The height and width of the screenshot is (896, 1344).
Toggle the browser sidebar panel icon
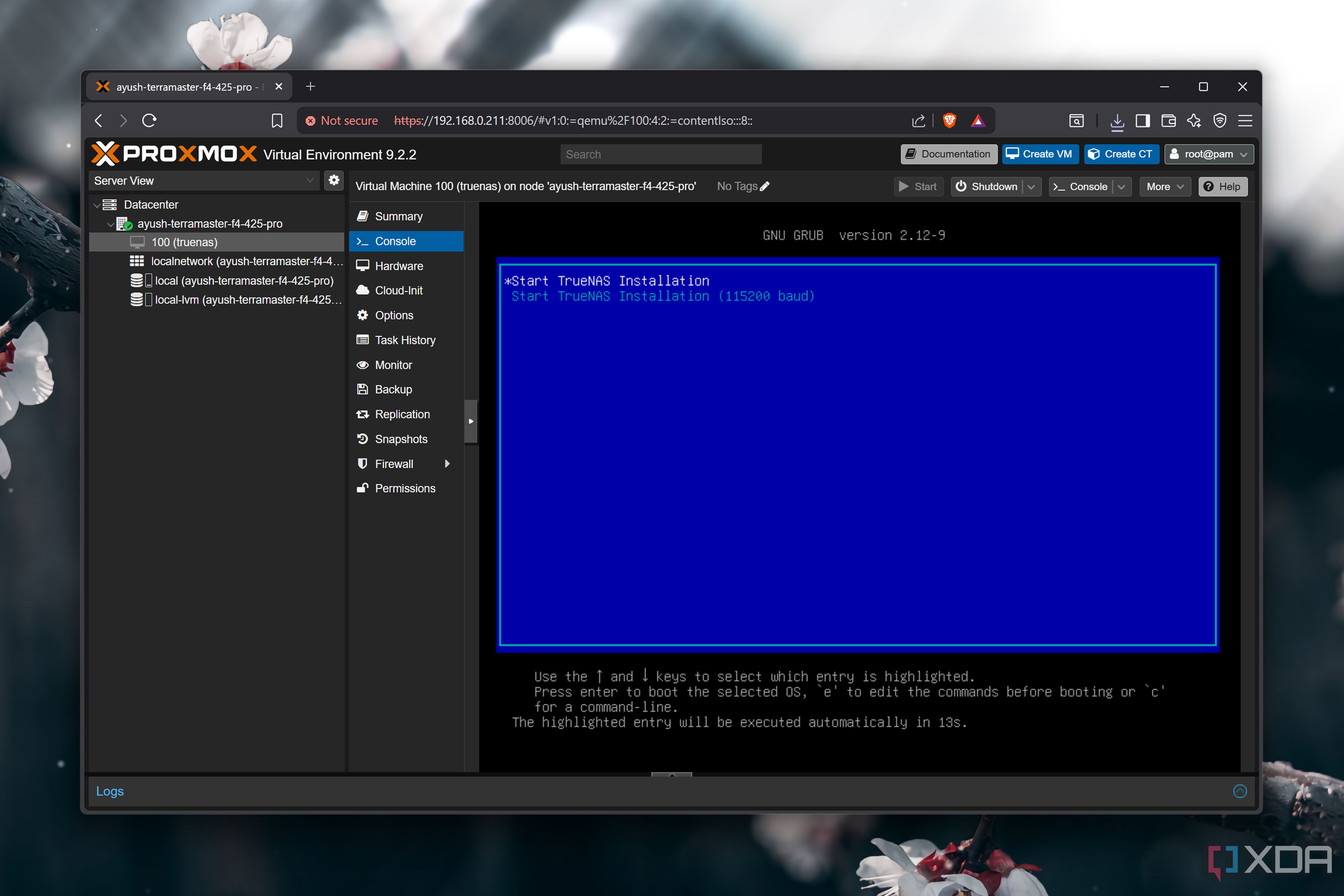point(1143,121)
